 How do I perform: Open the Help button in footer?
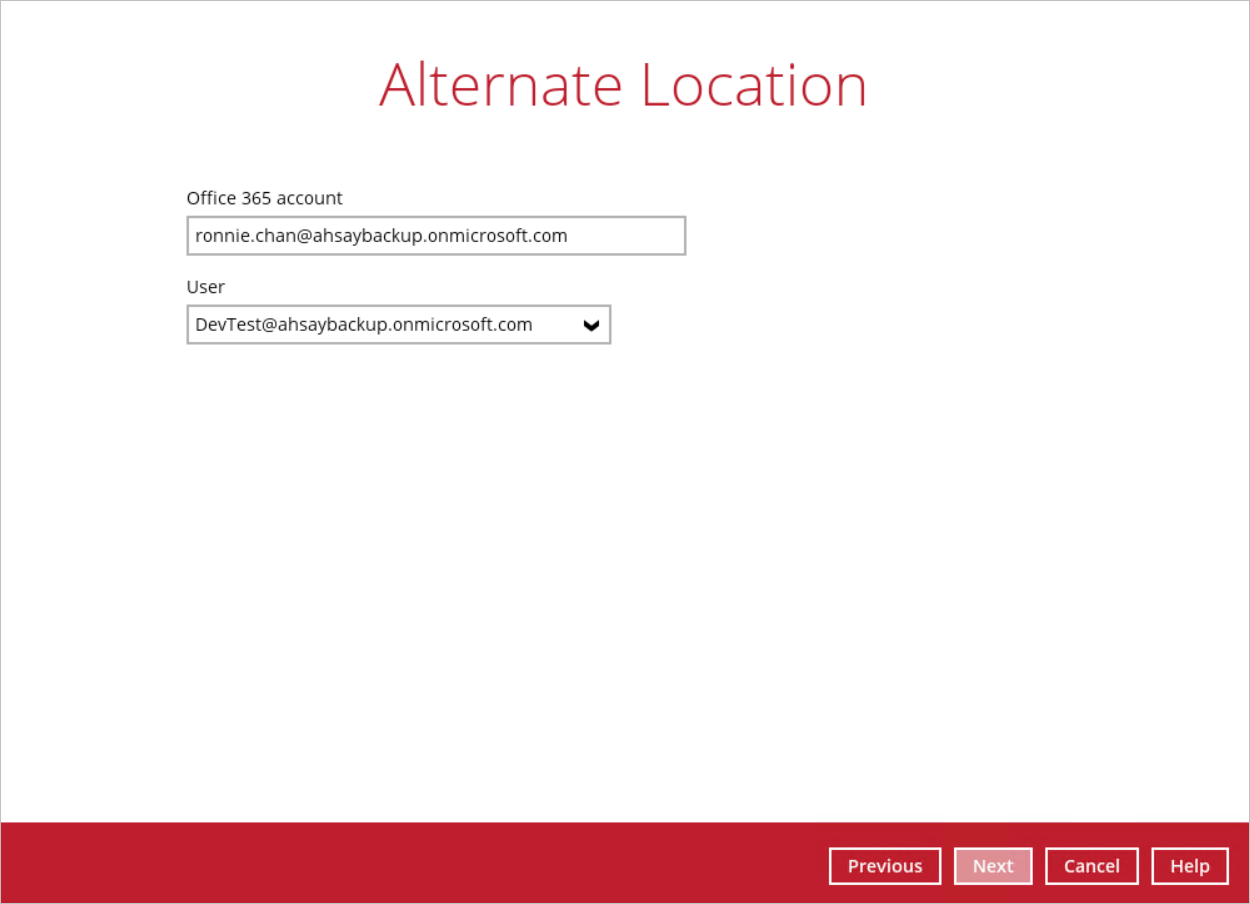coord(1189,866)
